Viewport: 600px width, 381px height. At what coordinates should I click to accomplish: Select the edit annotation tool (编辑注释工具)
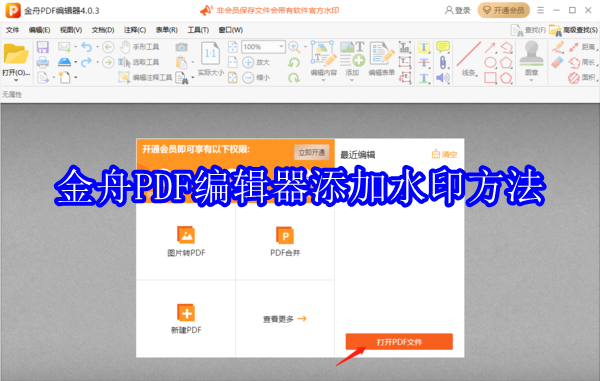pyautogui.click(x=145, y=77)
